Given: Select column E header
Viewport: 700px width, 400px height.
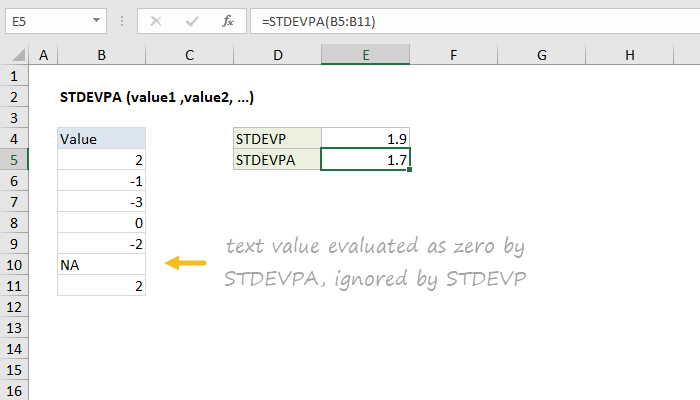Looking at the screenshot, I should 365,55.
